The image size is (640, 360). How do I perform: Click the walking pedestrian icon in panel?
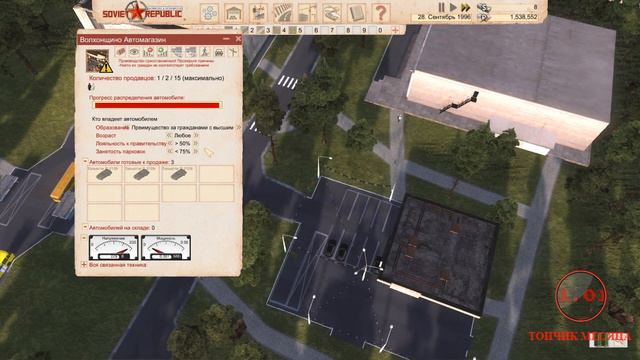click(x=205, y=52)
